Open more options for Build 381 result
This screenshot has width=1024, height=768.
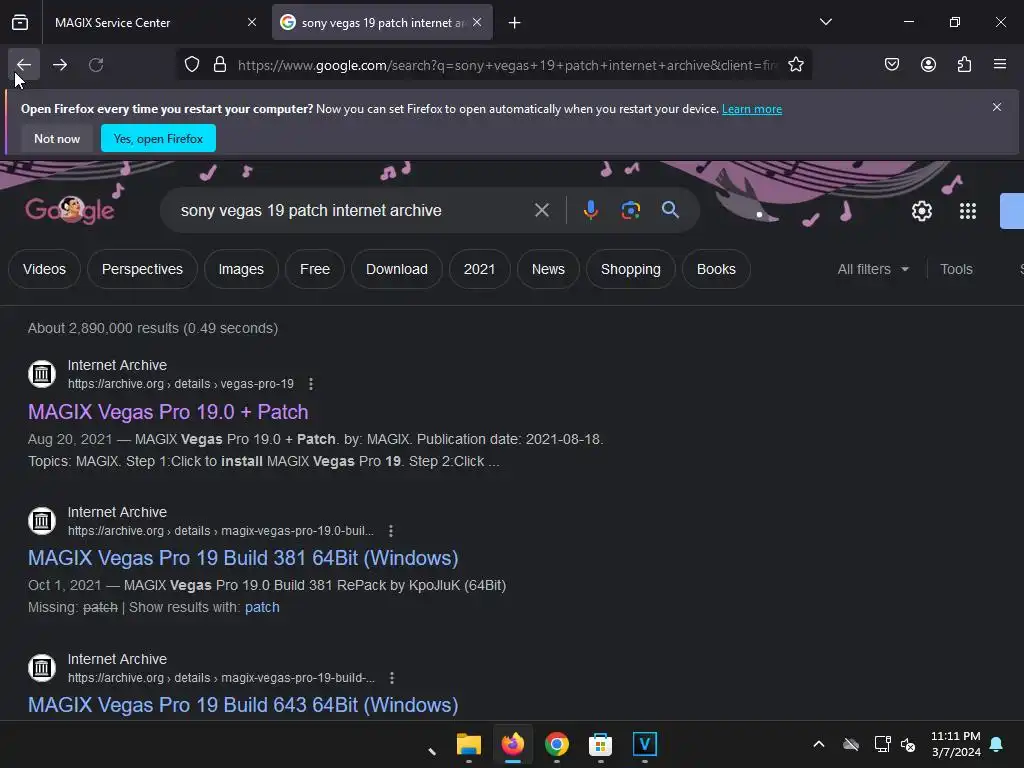click(x=391, y=531)
